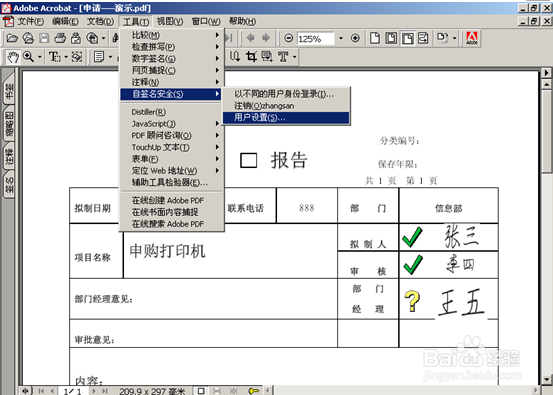Choose 注销(O)zhangsan menu entry
The image size is (553, 395).
[x=286, y=106]
